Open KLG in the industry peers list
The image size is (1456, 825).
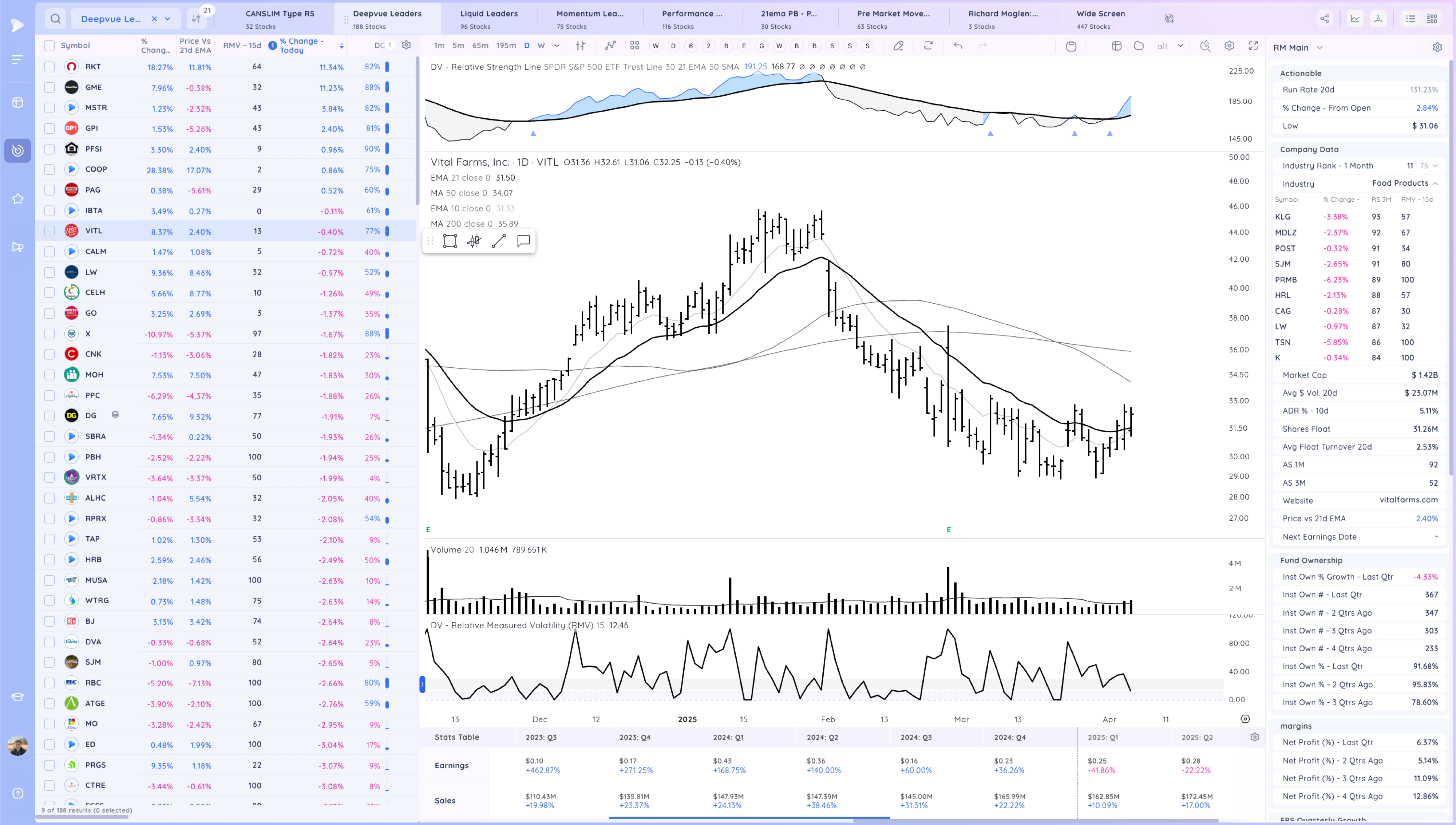[1282, 217]
